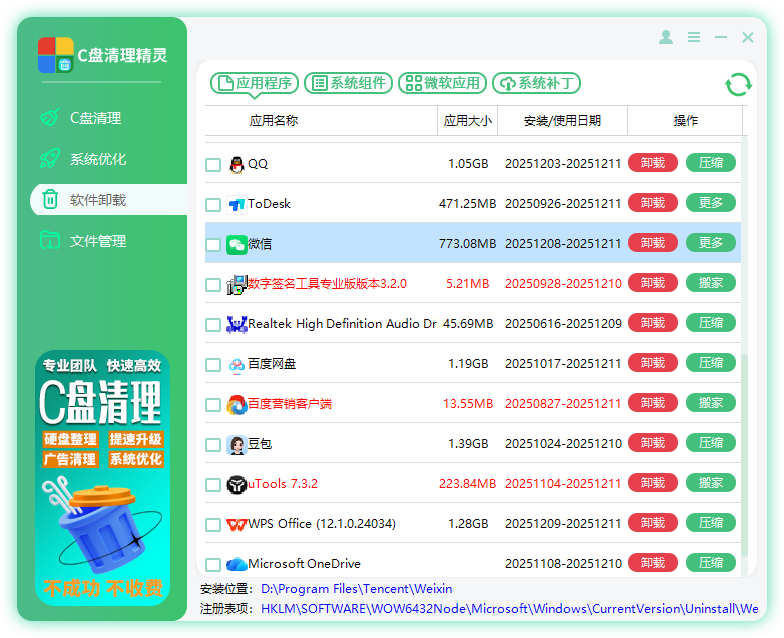Expand 更多 options for ToDesk
Viewport: 784px width, 638px height.
[711, 203]
